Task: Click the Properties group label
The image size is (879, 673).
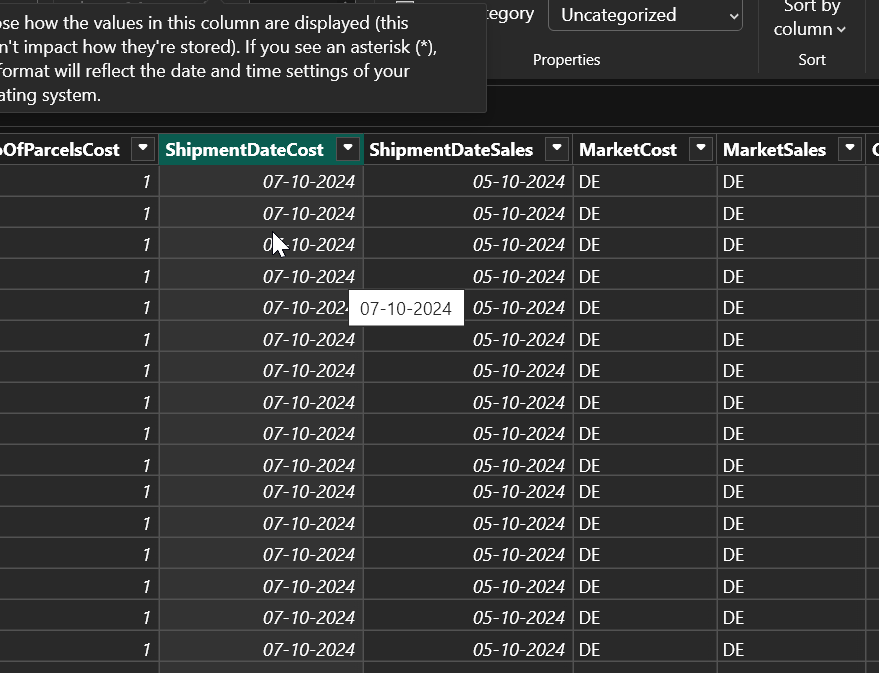Action: tap(566, 60)
